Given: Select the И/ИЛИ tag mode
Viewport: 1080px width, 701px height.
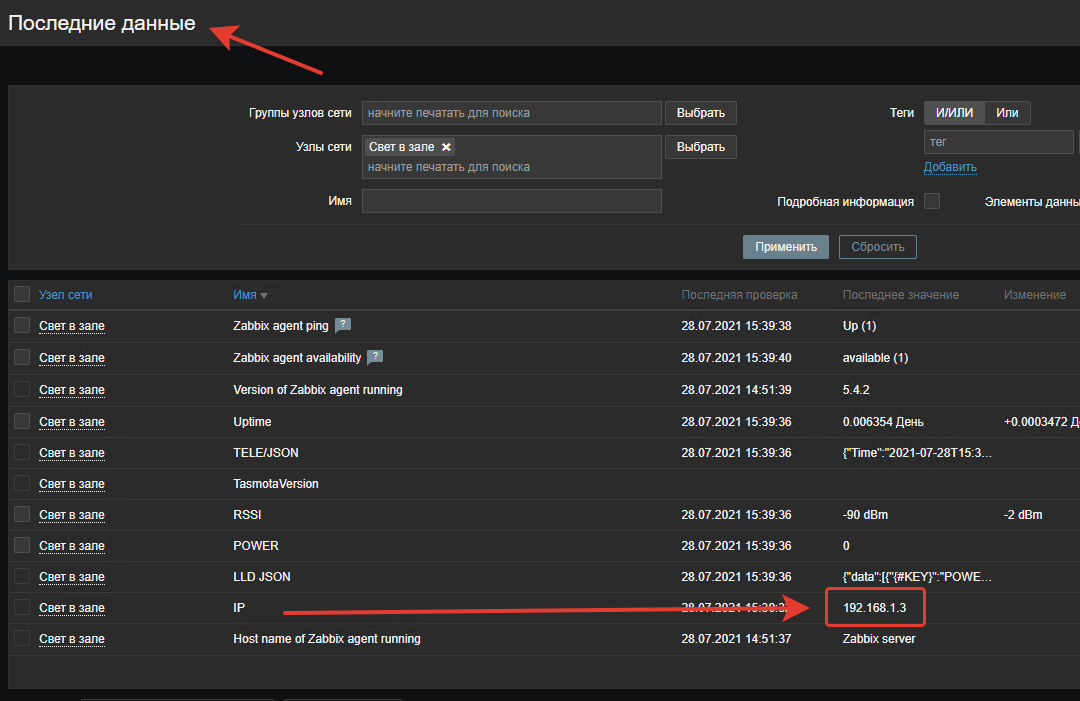Looking at the screenshot, I should [x=954, y=113].
